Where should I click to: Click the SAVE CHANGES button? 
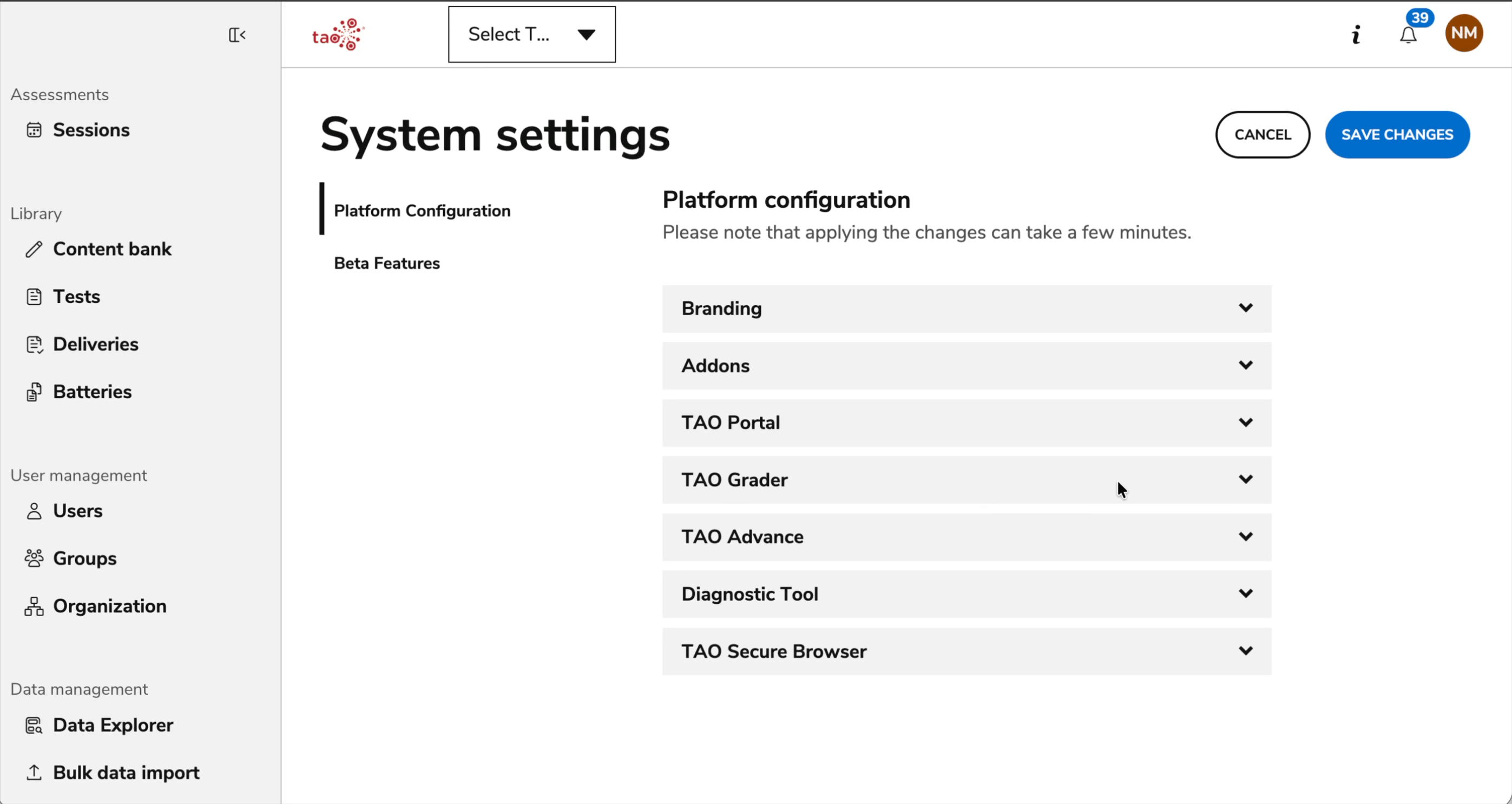click(x=1397, y=135)
